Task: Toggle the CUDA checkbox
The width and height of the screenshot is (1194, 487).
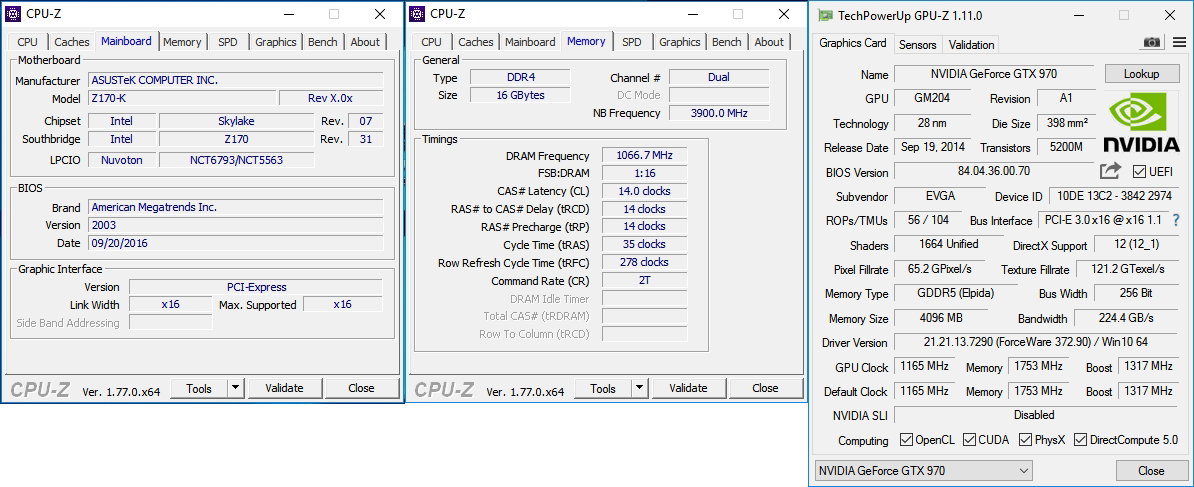Action: [x=969, y=439]
